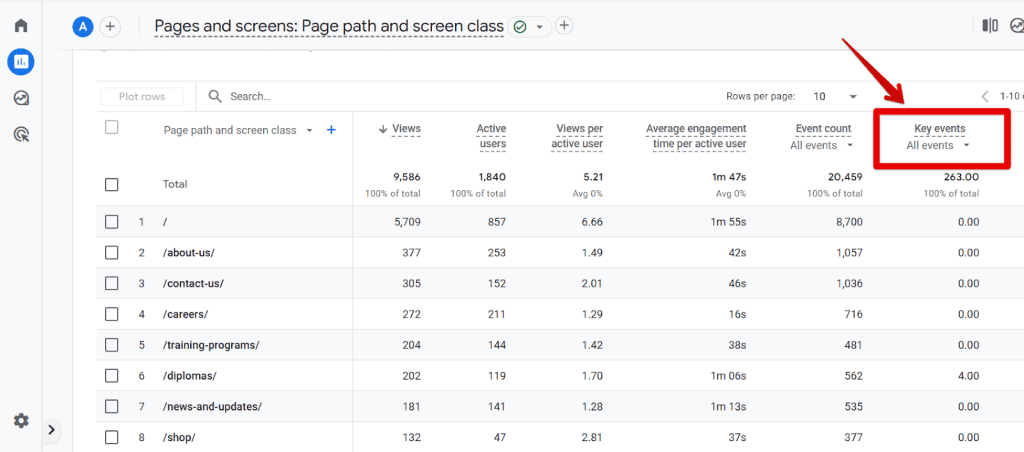This screenshot has width=1024, height=452.
Task: Select checkbox for /contact-us/ row
Action: pos(112,283)
